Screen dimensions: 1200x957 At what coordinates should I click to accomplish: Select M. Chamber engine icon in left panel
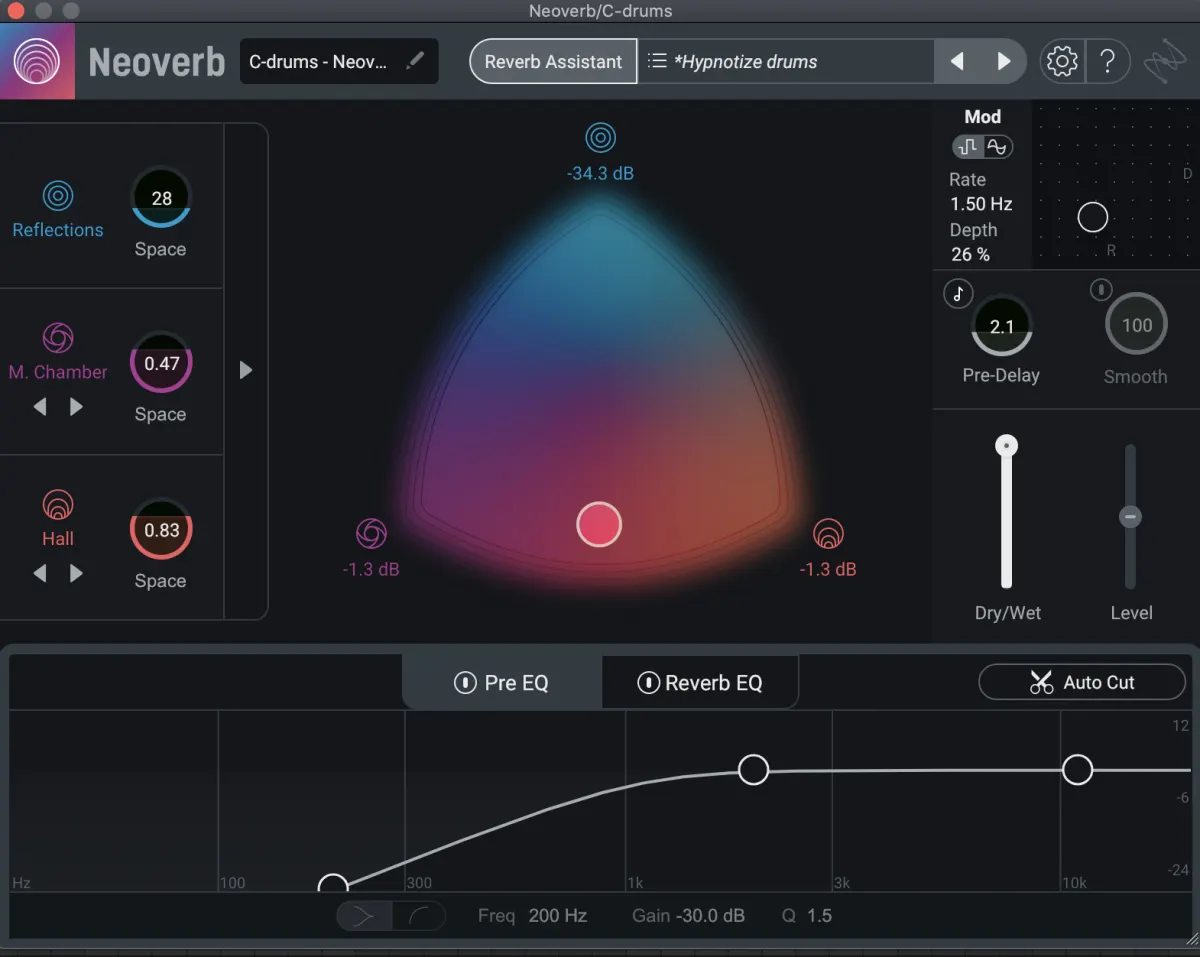pos(58,337)
